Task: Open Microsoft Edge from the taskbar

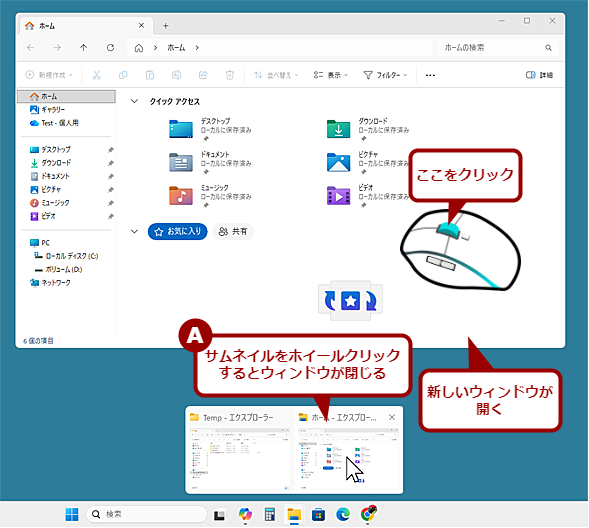Action: (343, 514)
